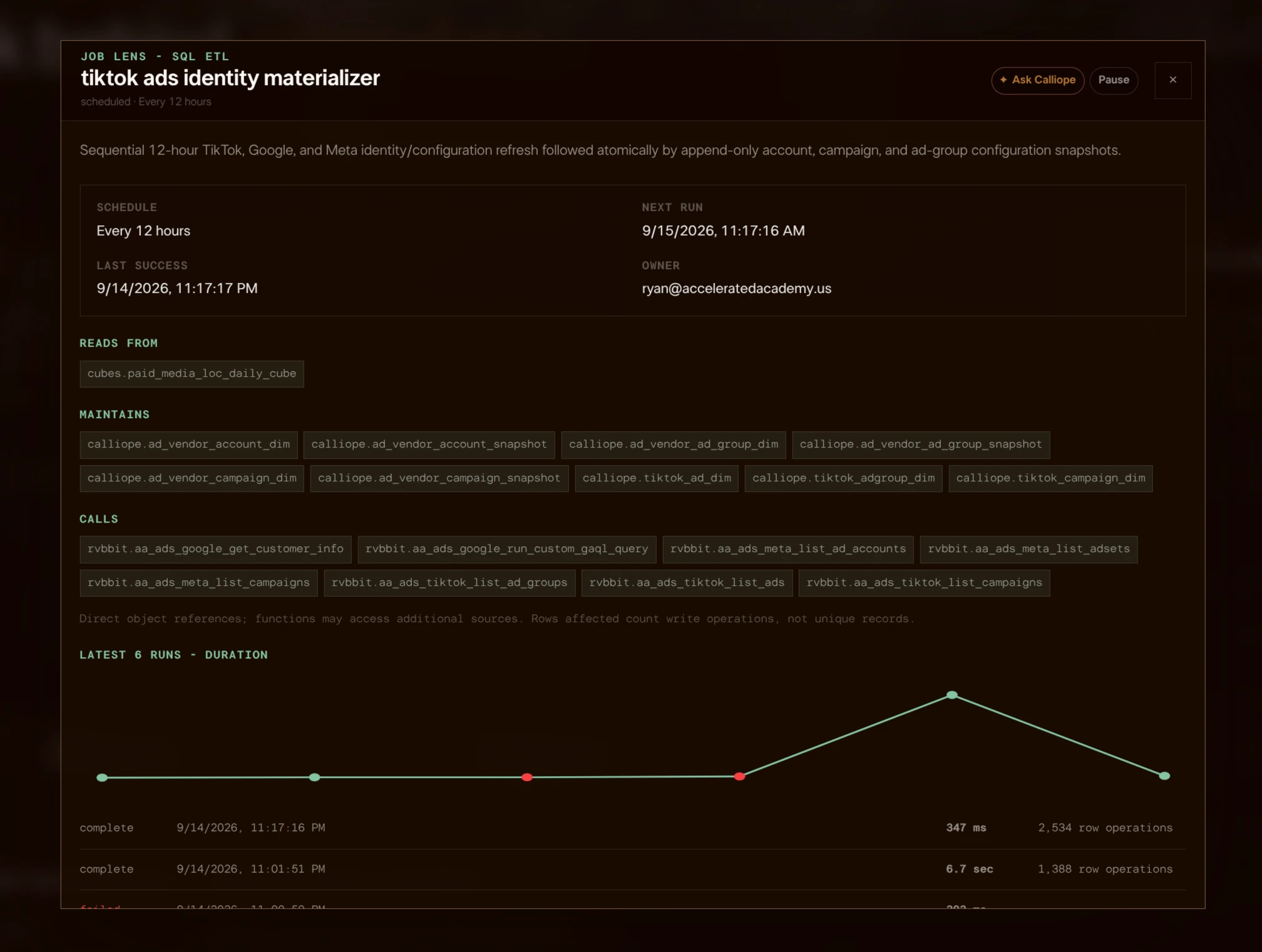Click rvbbit.aa_ads_meta_list_campaigns chip
The width and height of the screenshot is (1262, 952).
[x=198, y=583]
